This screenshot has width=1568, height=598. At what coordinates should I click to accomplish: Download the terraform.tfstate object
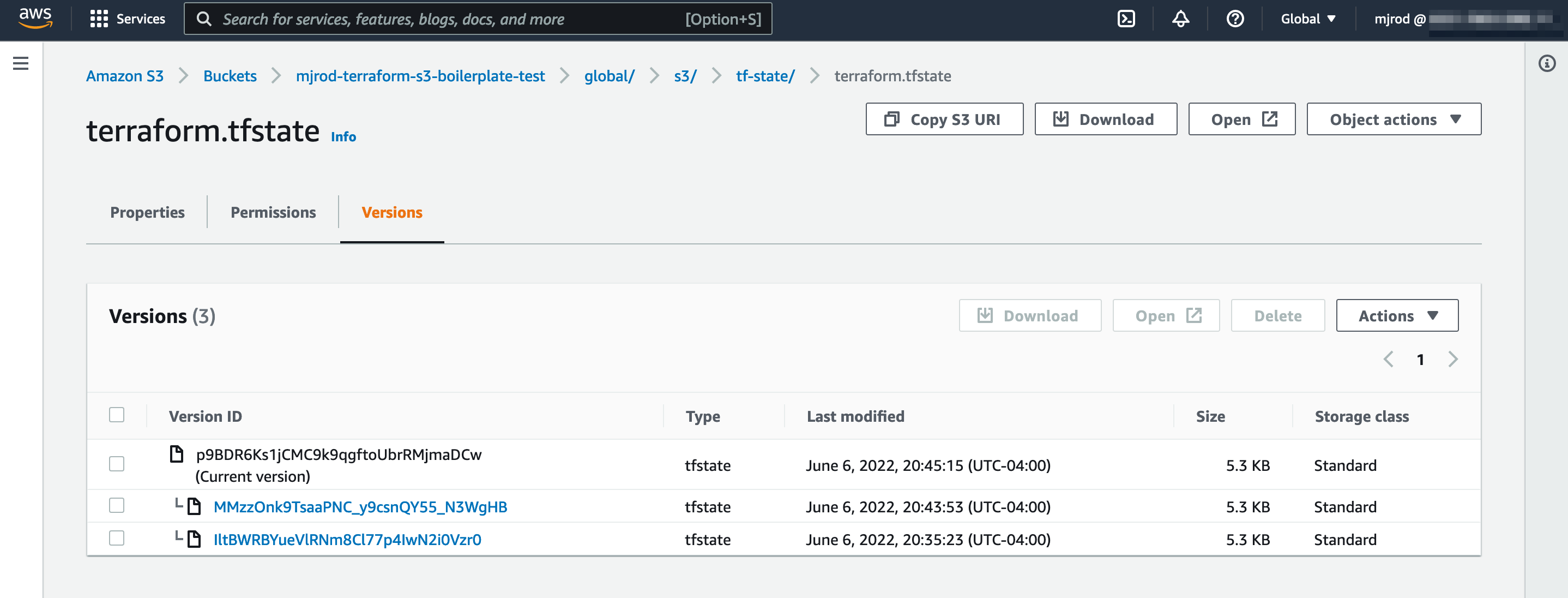point(1105,119)
